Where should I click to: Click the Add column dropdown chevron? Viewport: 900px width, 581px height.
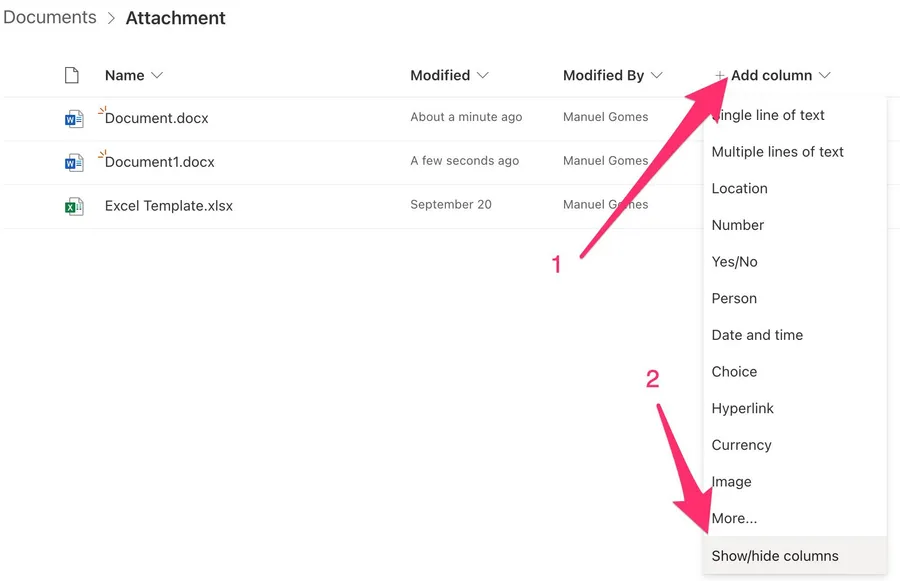[x=825, y=76]
